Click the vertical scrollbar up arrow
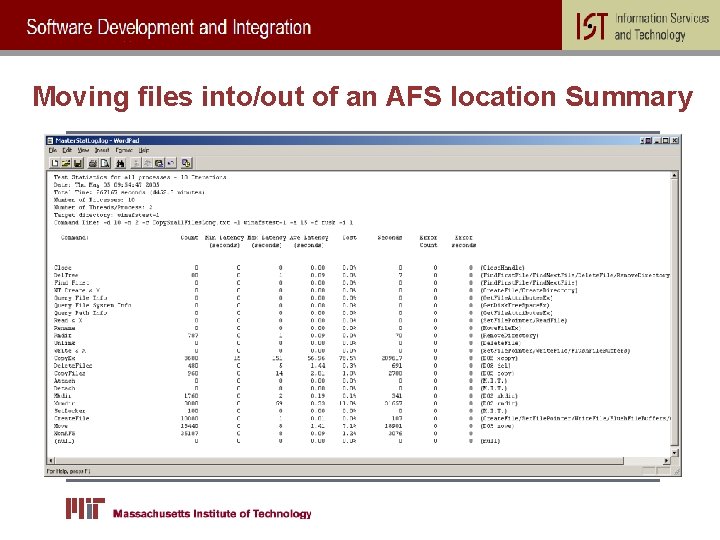The width and height of the screenshot is (720, 540). [674, 175]
